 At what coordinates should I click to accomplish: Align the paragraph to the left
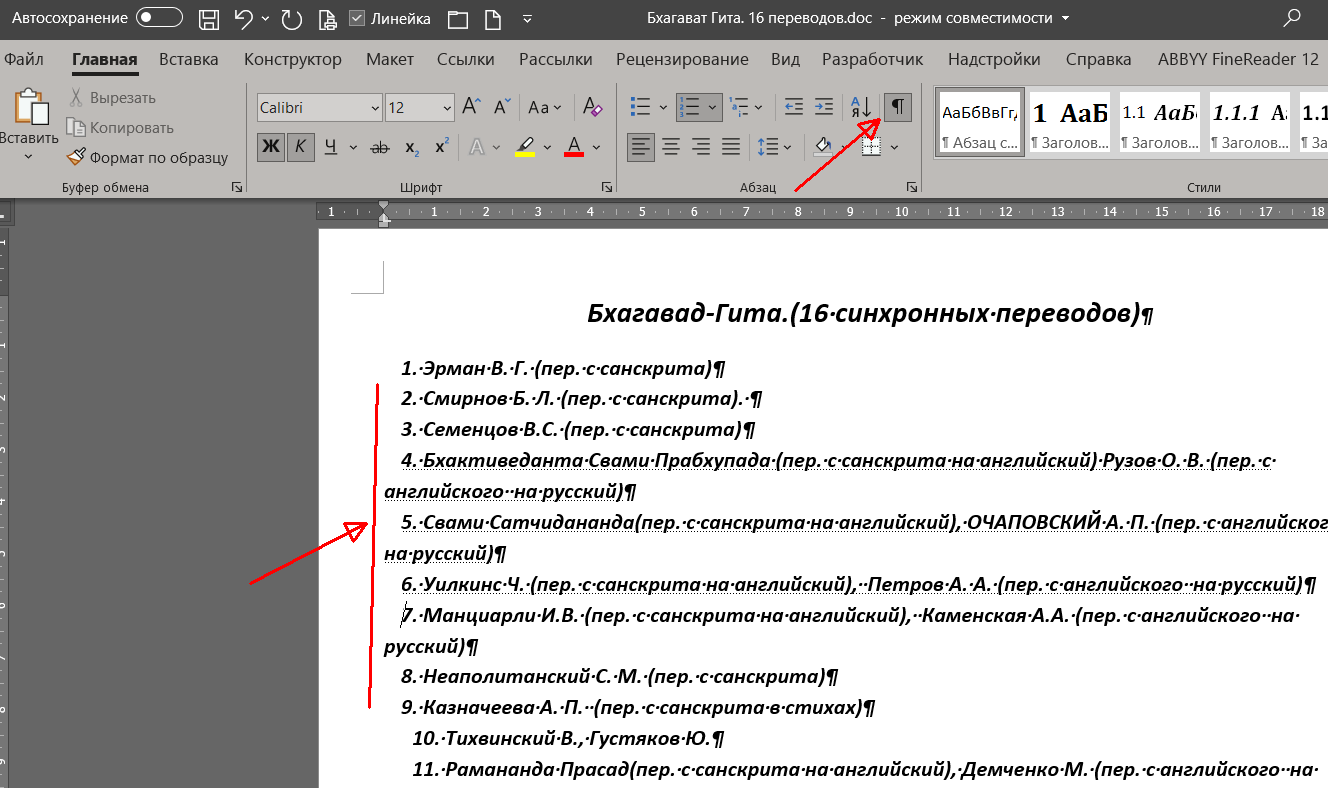point(641,147)
